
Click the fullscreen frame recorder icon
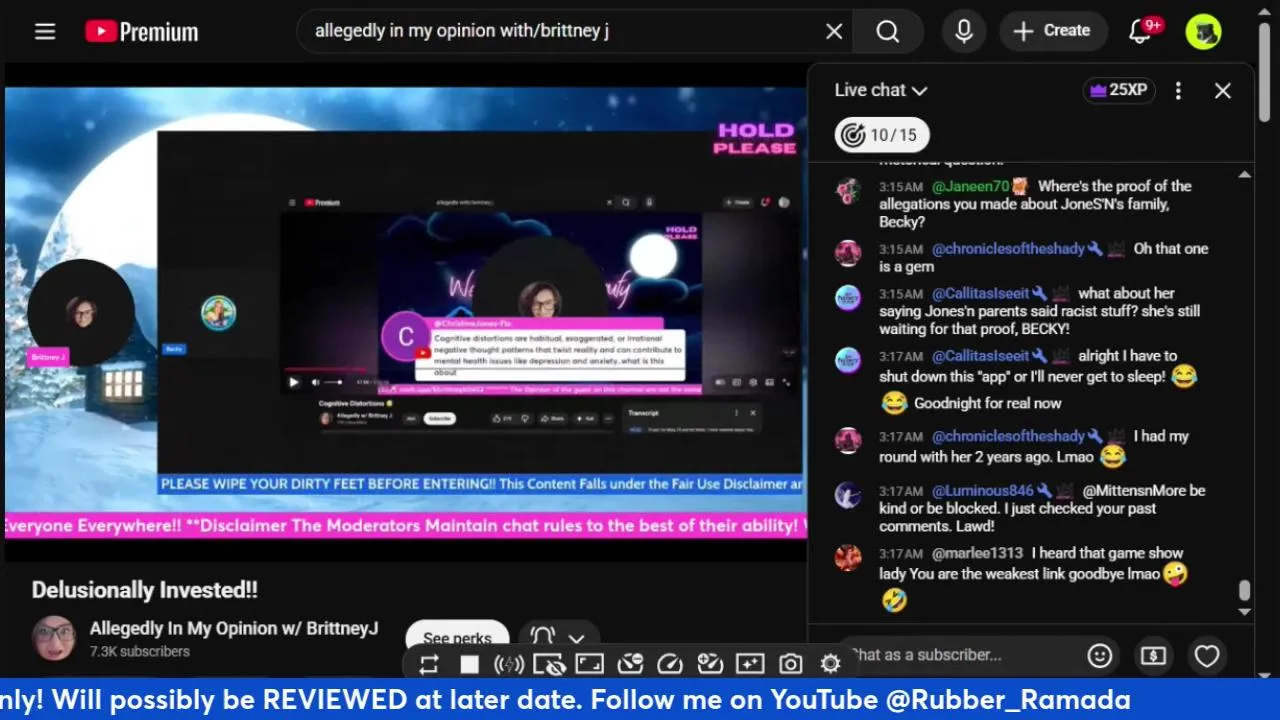click(x=590, y=664)
